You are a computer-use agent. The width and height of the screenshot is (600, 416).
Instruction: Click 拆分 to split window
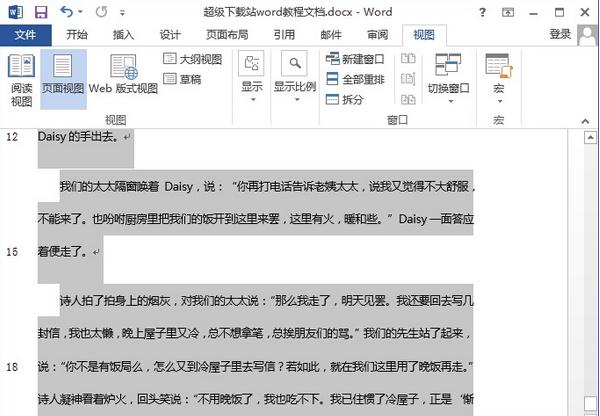point(344,100)
